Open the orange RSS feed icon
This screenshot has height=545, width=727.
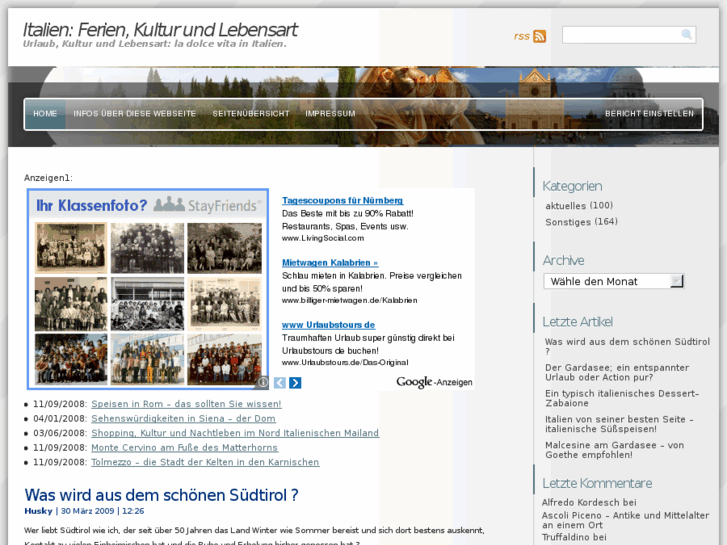tap(539, 36)
